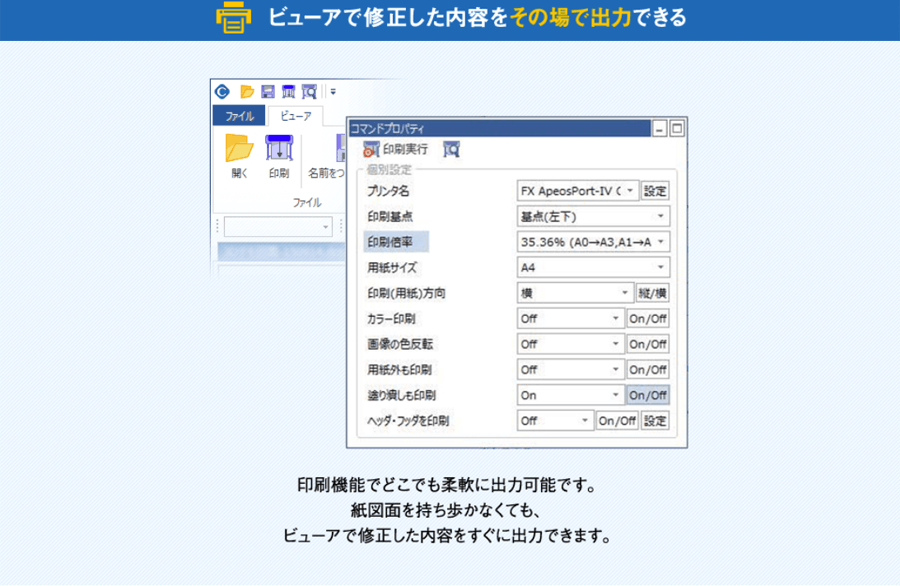The width and height of the screenshot is (900, 586).
Task: Toggle カラー印刷 with its On/Off button
Action: (x=647, y=319)
